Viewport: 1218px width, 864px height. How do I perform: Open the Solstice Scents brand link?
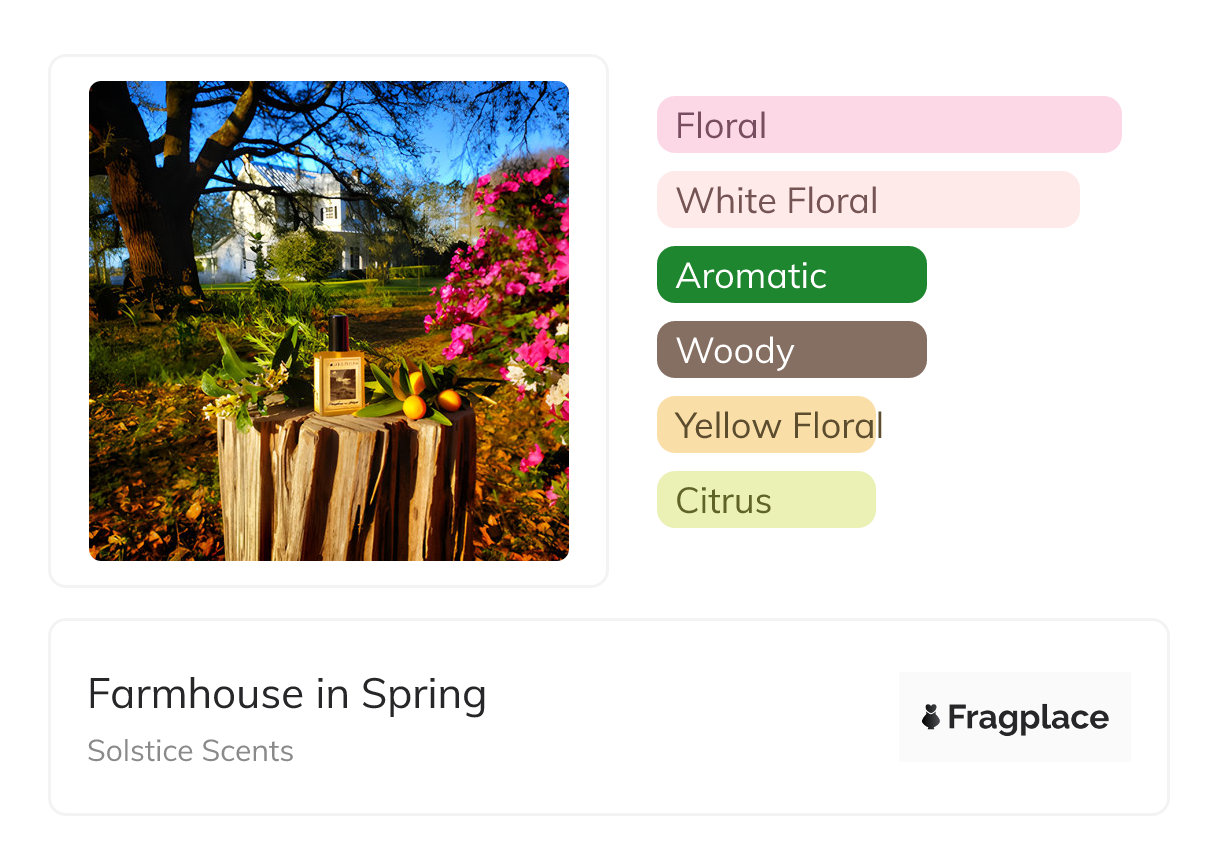(x=190, y=751)
